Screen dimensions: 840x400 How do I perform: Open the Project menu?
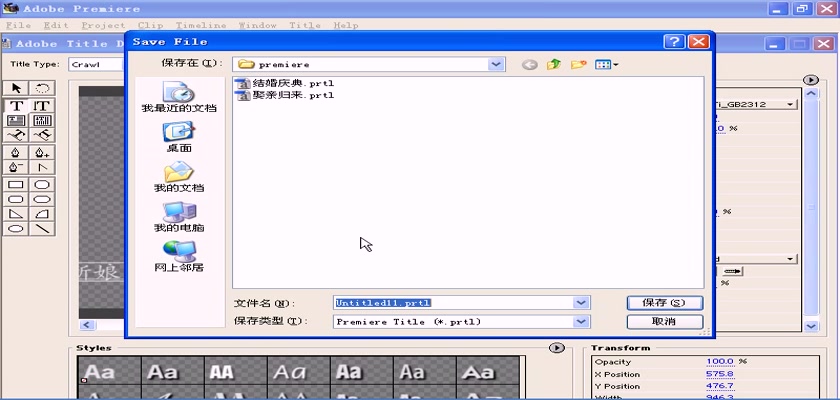click(x=103, y=25)
